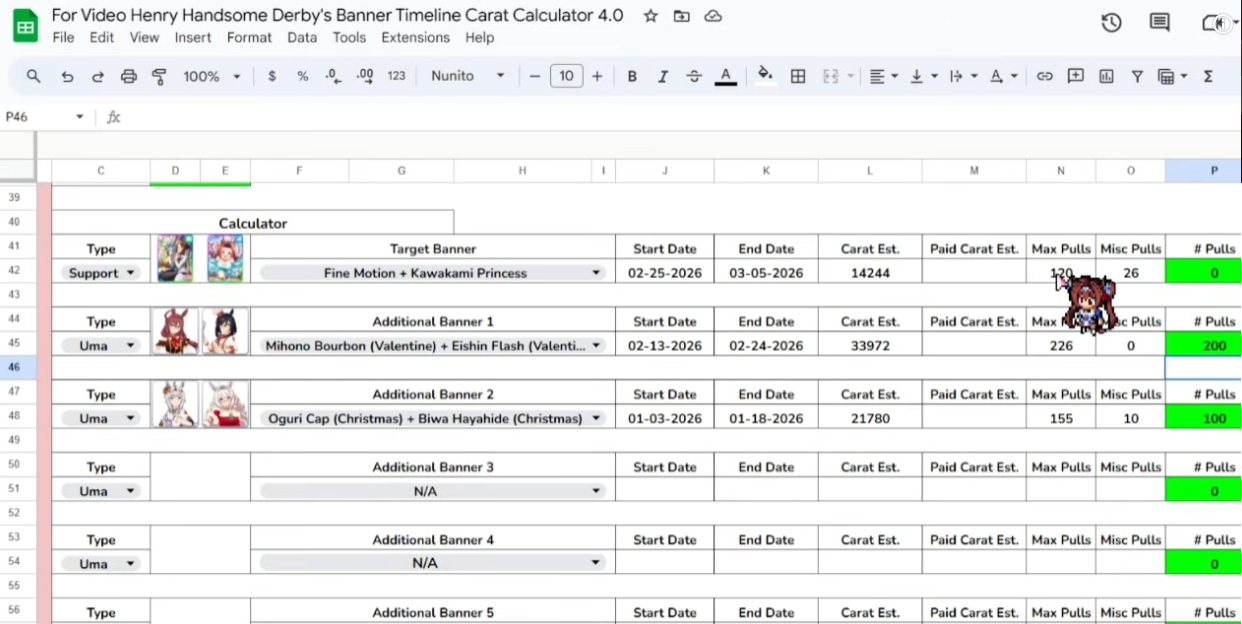This screenshot has width=1242, height=624.
Task: Open the text color picker
Action: (x=726, y=76)
